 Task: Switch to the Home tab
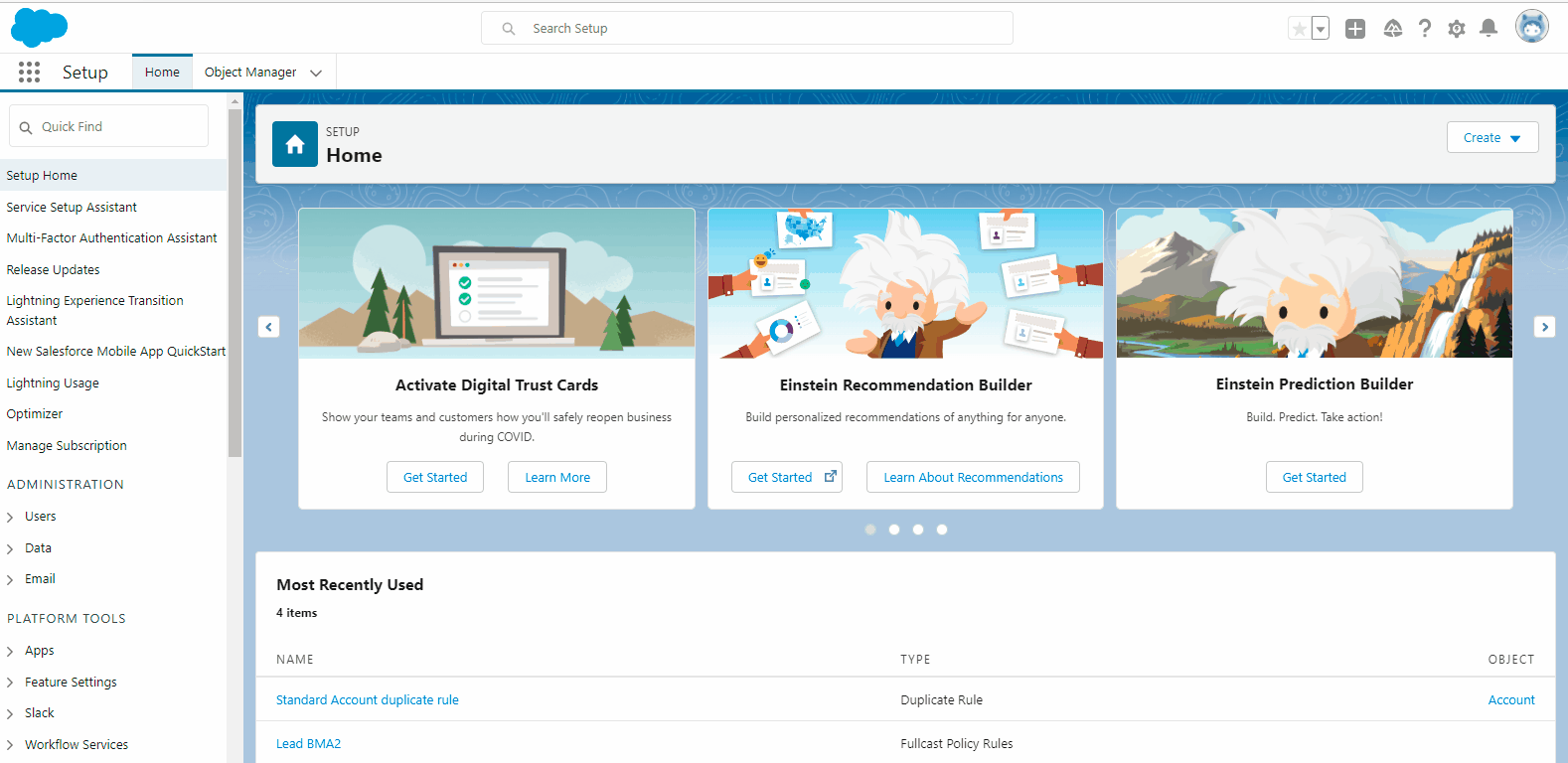162,72
